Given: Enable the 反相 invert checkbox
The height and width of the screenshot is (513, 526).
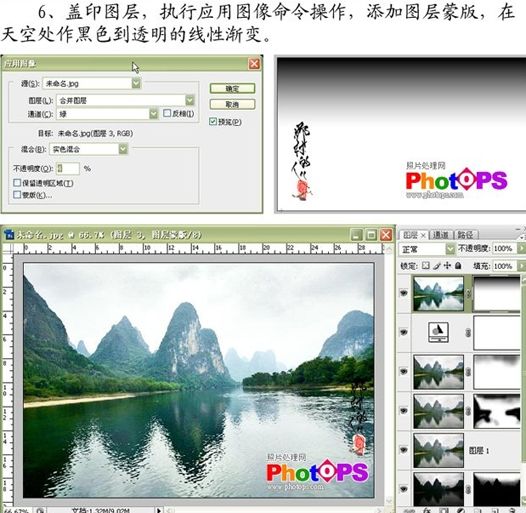Looking at the screenshot, I should pyautogui.click(x=167, y=113).
